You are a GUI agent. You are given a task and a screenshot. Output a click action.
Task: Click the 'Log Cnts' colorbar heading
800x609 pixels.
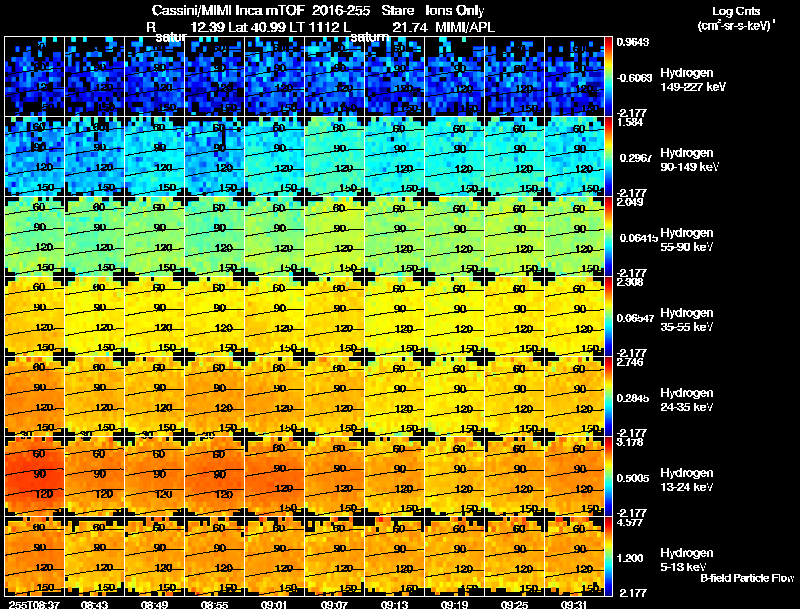pos(736,11)
